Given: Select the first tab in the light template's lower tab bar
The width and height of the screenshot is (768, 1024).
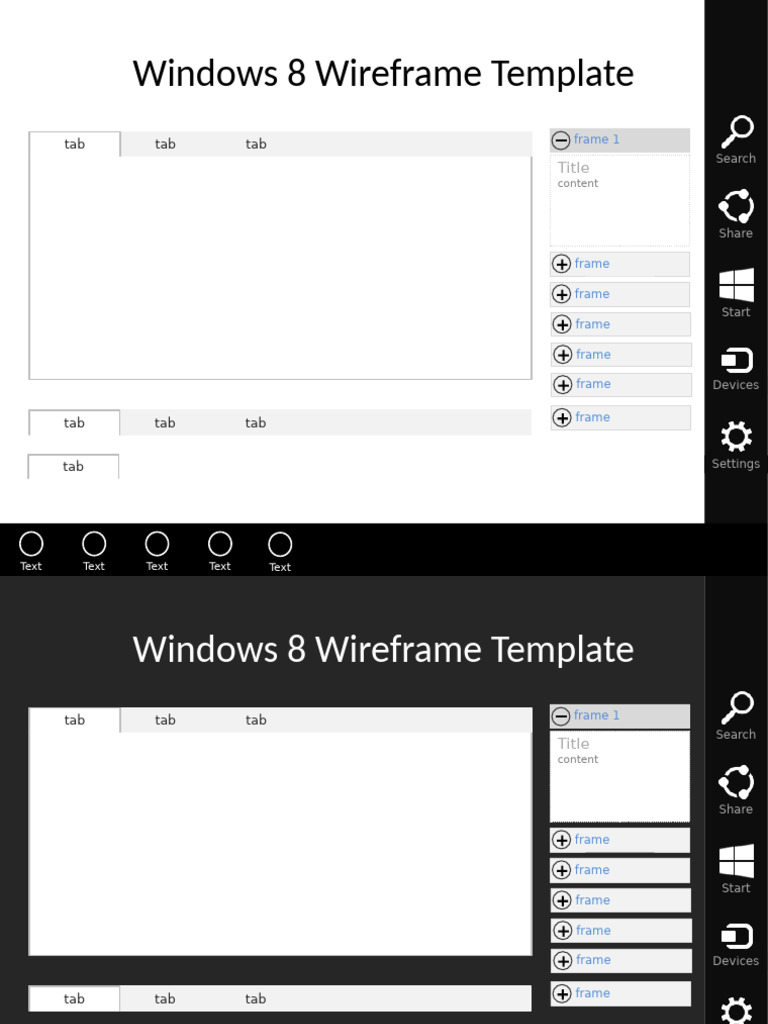Looking at the screenshot, I should [74, 423].
